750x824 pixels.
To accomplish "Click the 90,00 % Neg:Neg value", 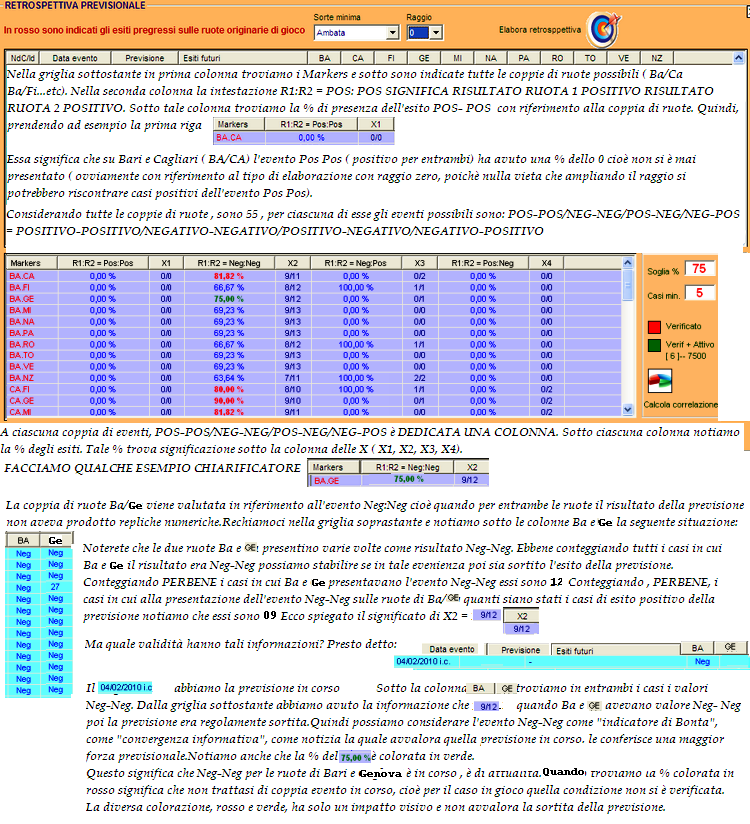I will click(229, 400).
